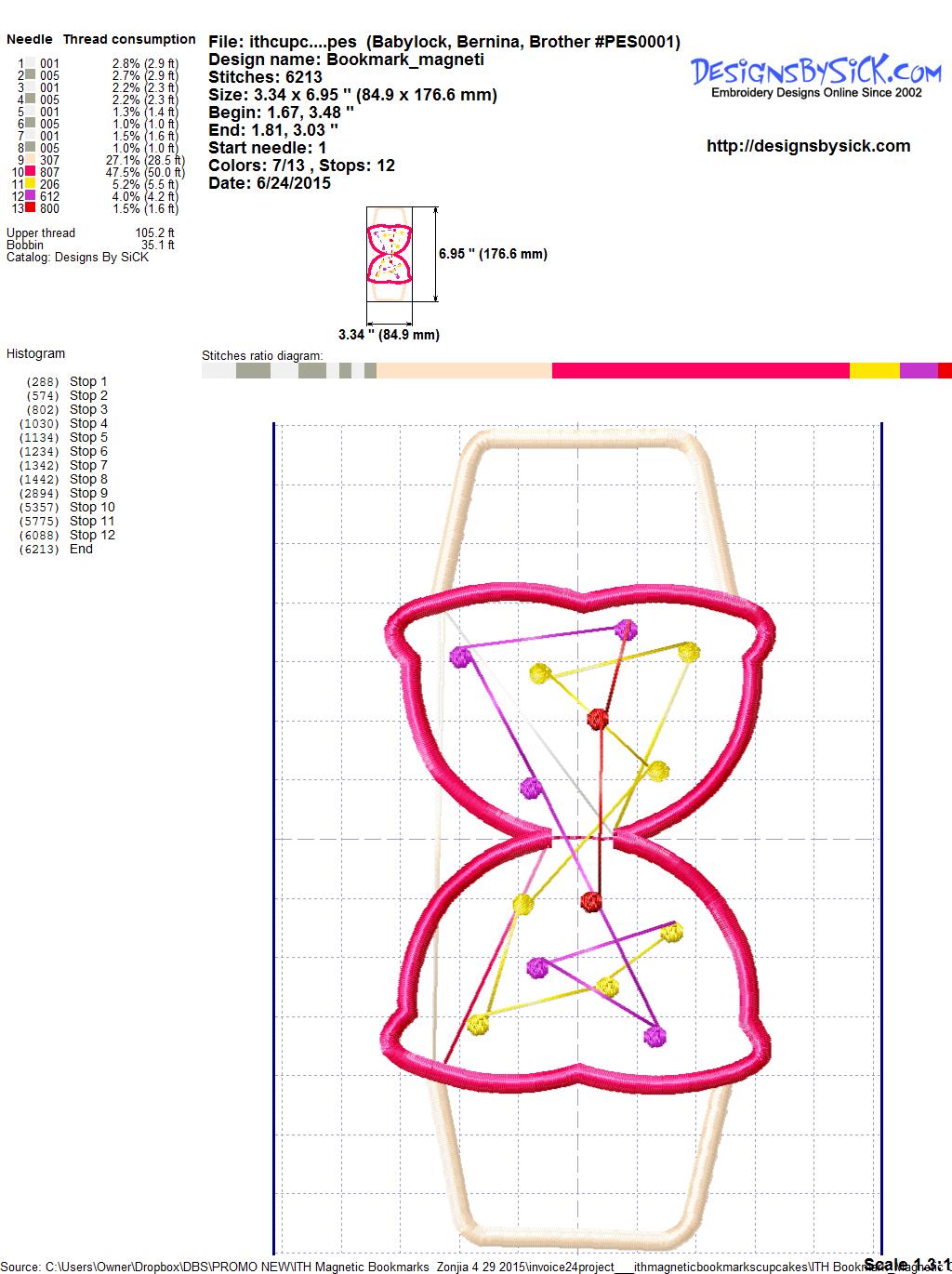Click the lower red dot below the bow center
The image size is (952, 1274).
(x=591, y=900)
